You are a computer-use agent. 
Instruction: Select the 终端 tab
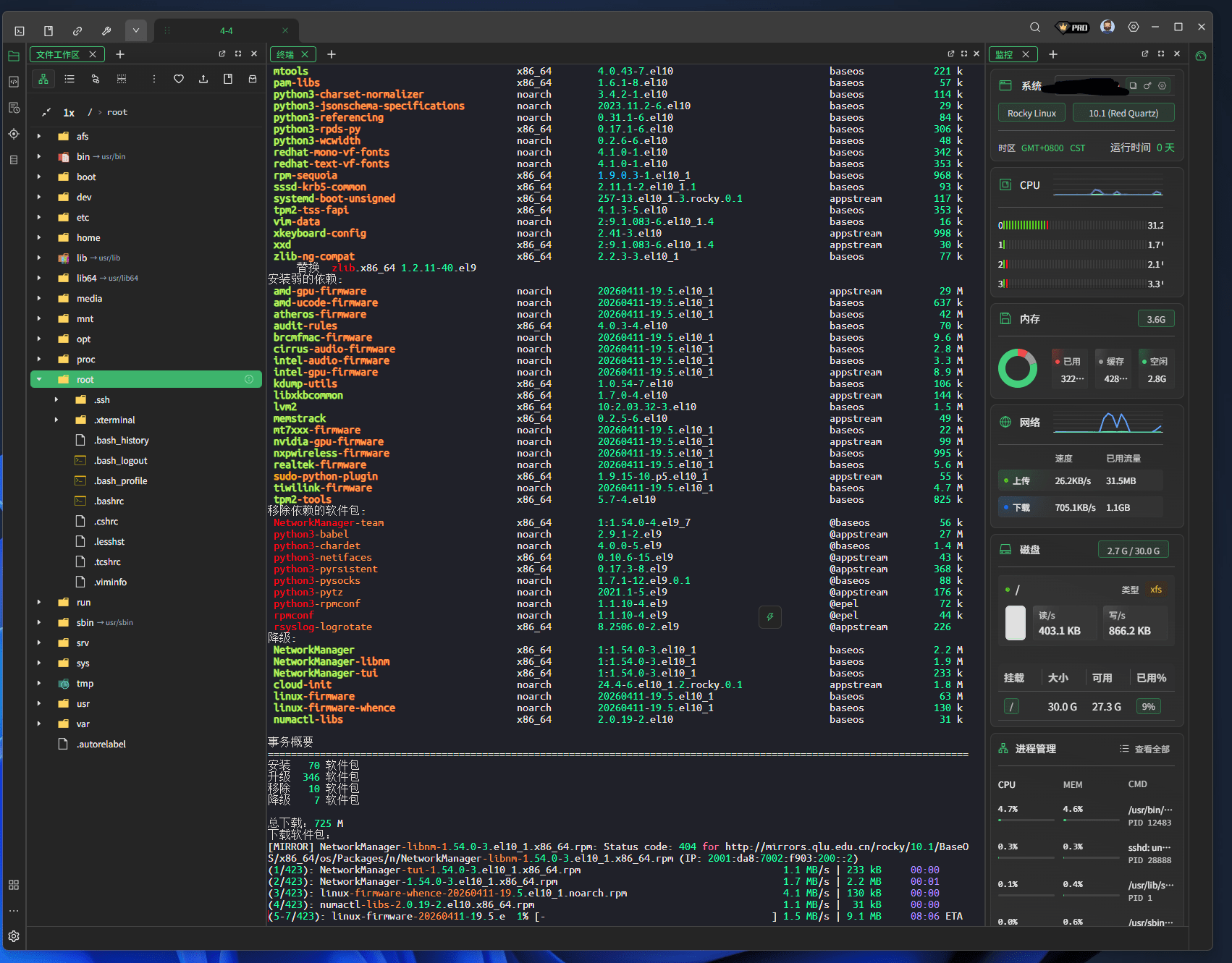point(292,54)
